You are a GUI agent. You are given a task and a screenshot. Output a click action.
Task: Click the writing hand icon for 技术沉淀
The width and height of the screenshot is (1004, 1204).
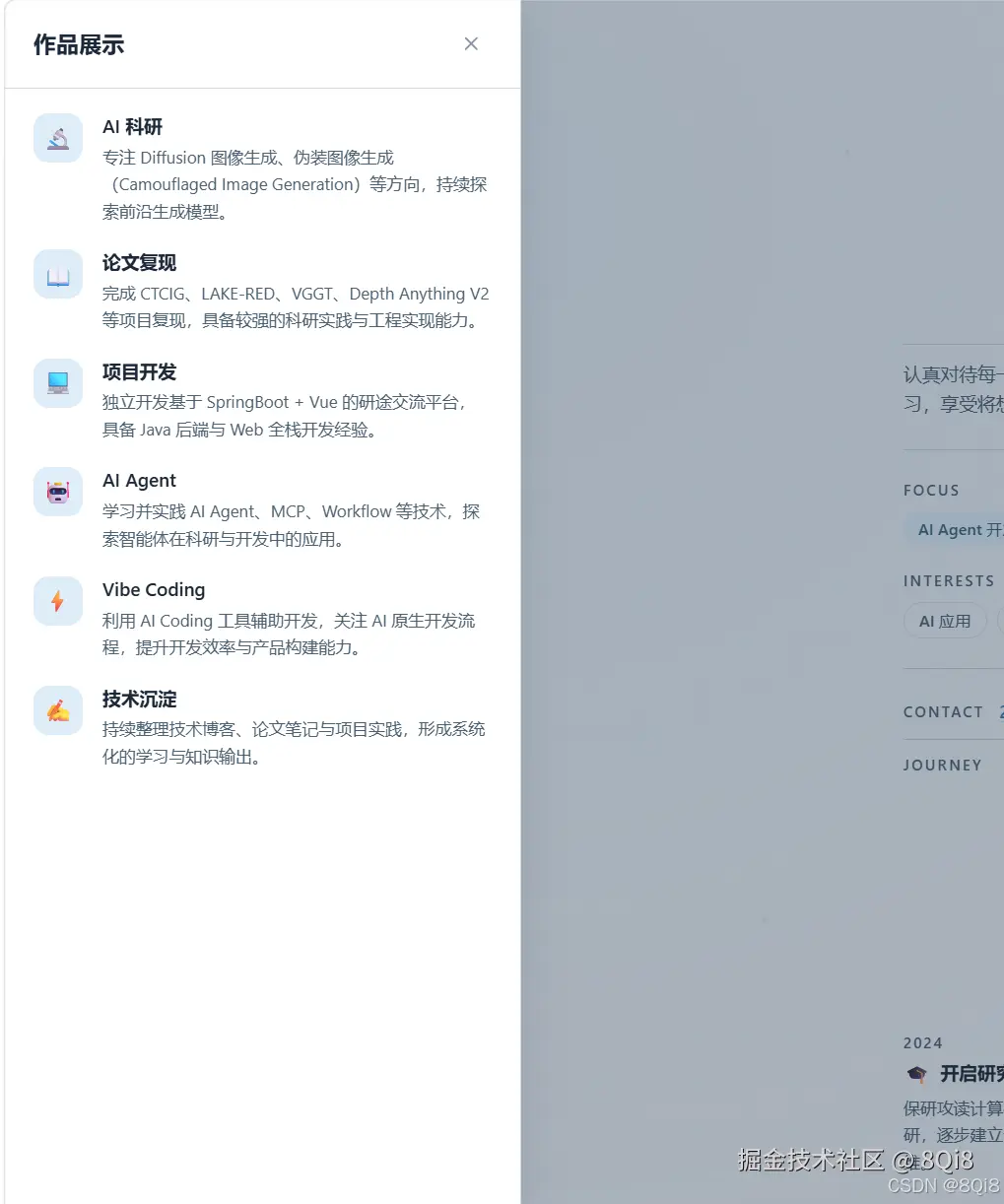[x=58, y=710]
